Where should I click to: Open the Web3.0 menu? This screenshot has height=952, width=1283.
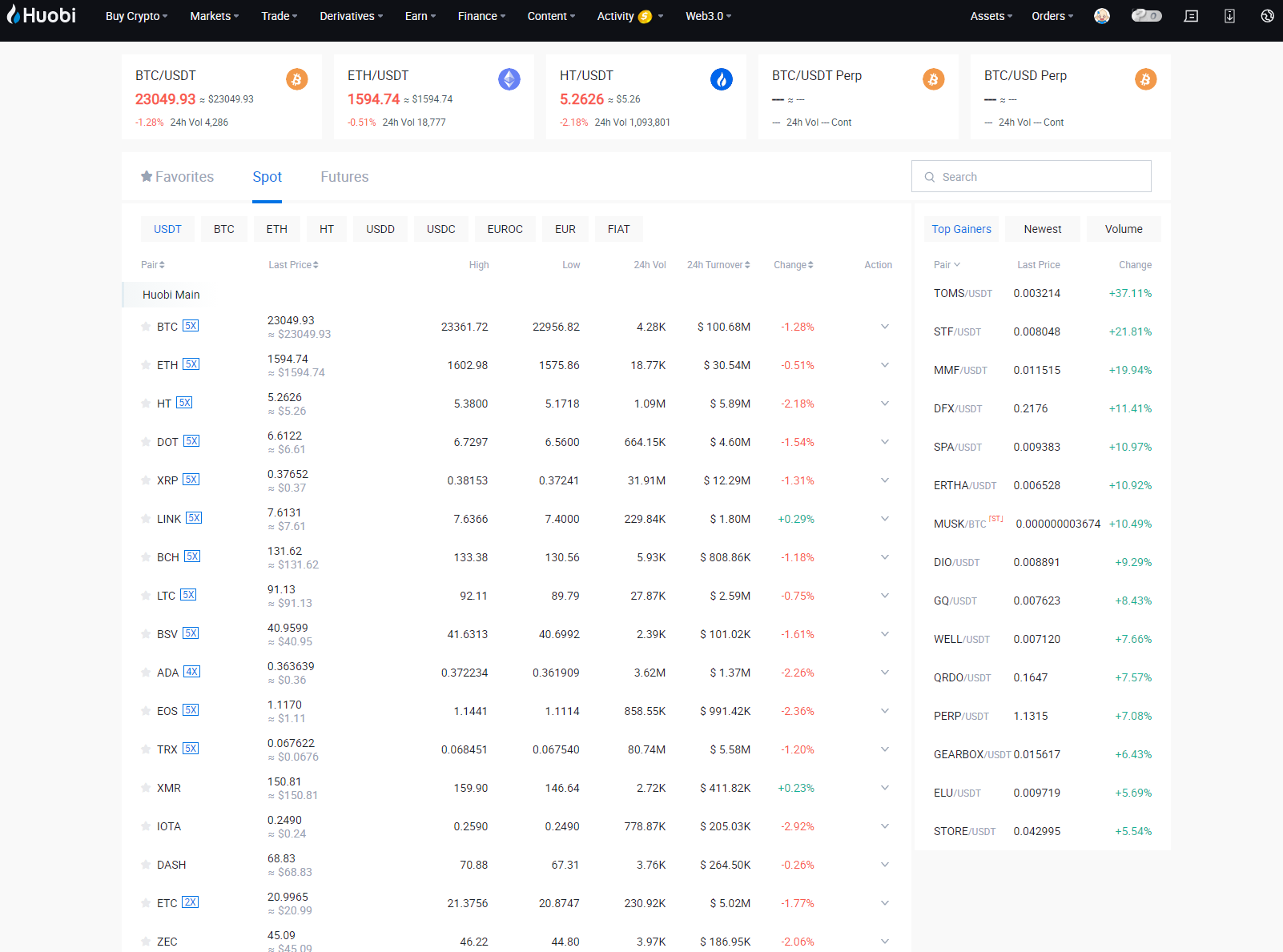point(709,16)
